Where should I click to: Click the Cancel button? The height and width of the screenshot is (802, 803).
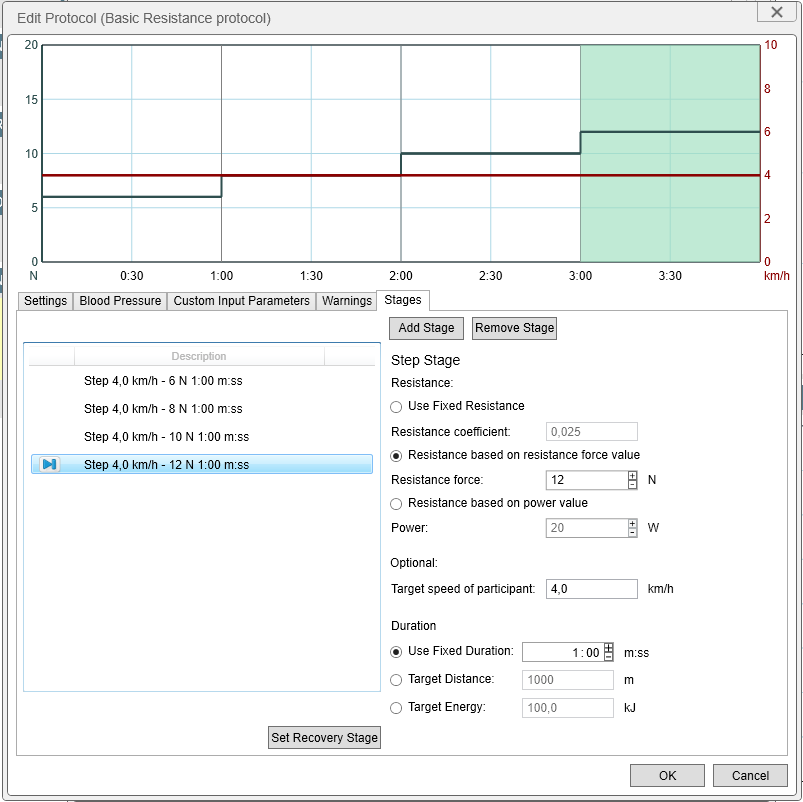[x=750, y=775]
